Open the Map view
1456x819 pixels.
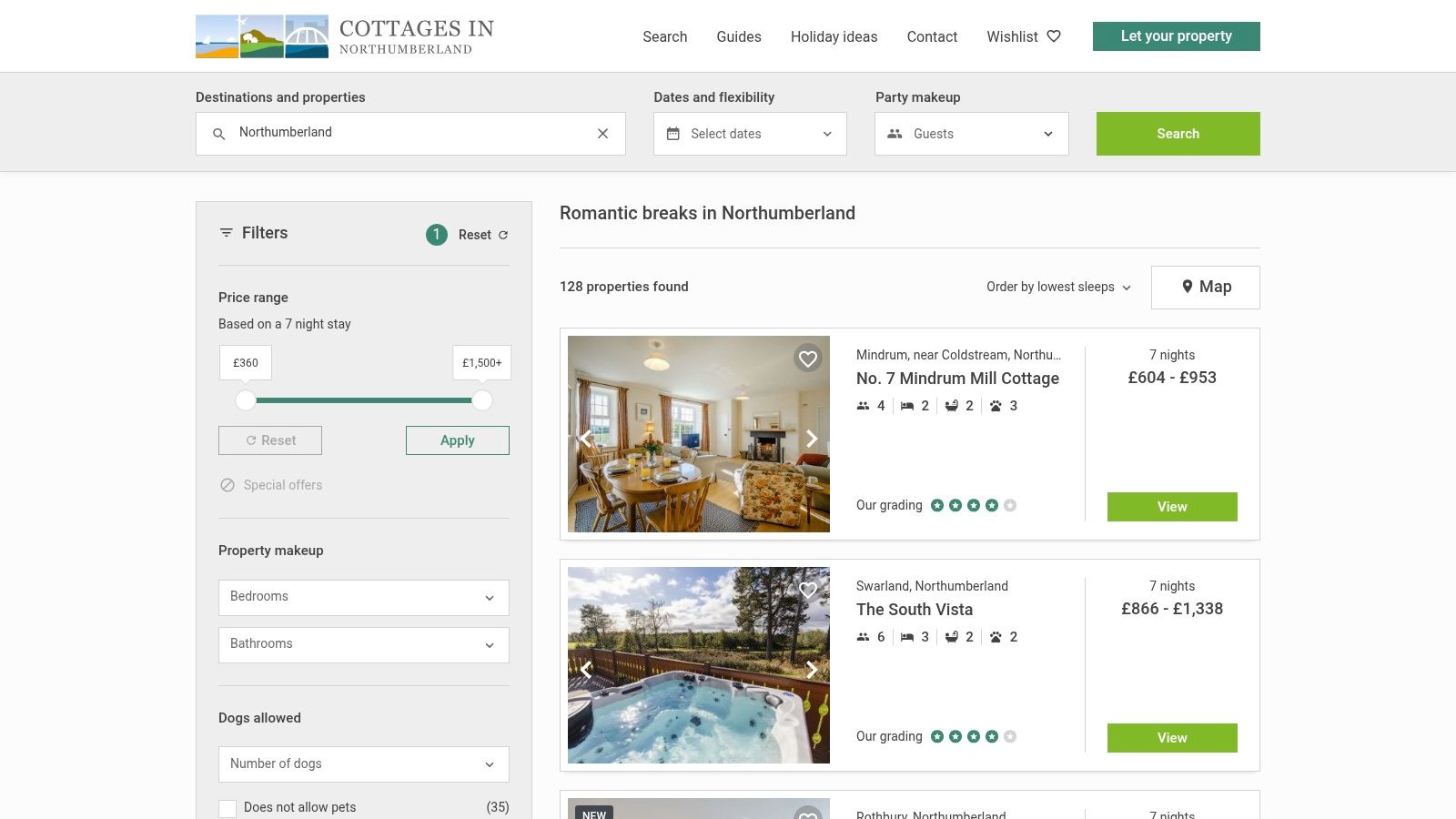(1206, 288)
